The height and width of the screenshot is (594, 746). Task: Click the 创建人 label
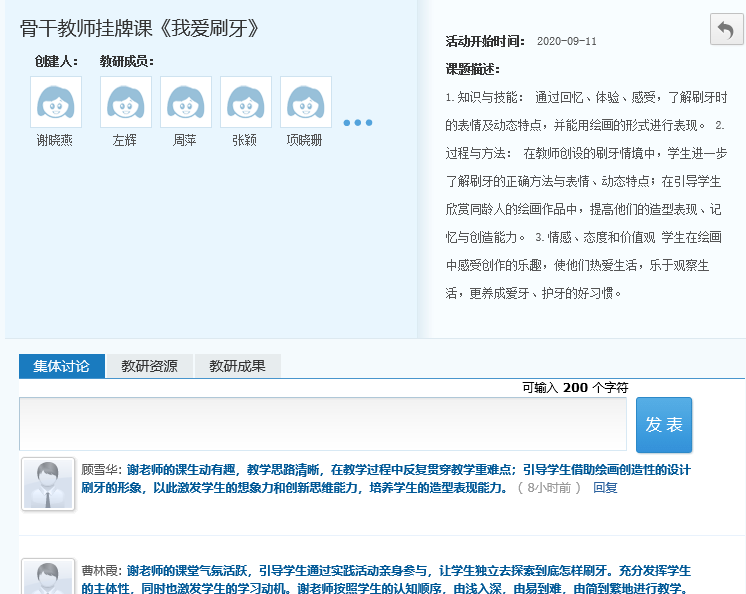[x=56, y=61]
